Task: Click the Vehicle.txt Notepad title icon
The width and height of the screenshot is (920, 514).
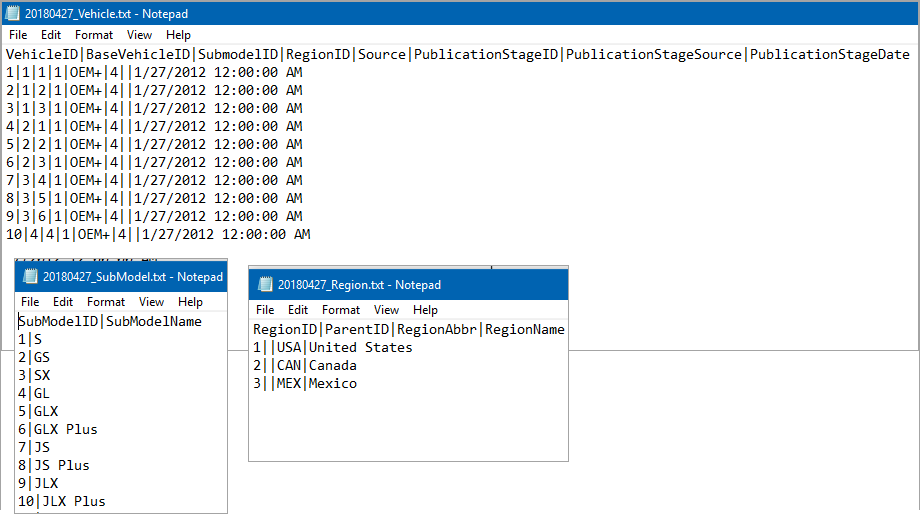Action: (x=12, y=13)
